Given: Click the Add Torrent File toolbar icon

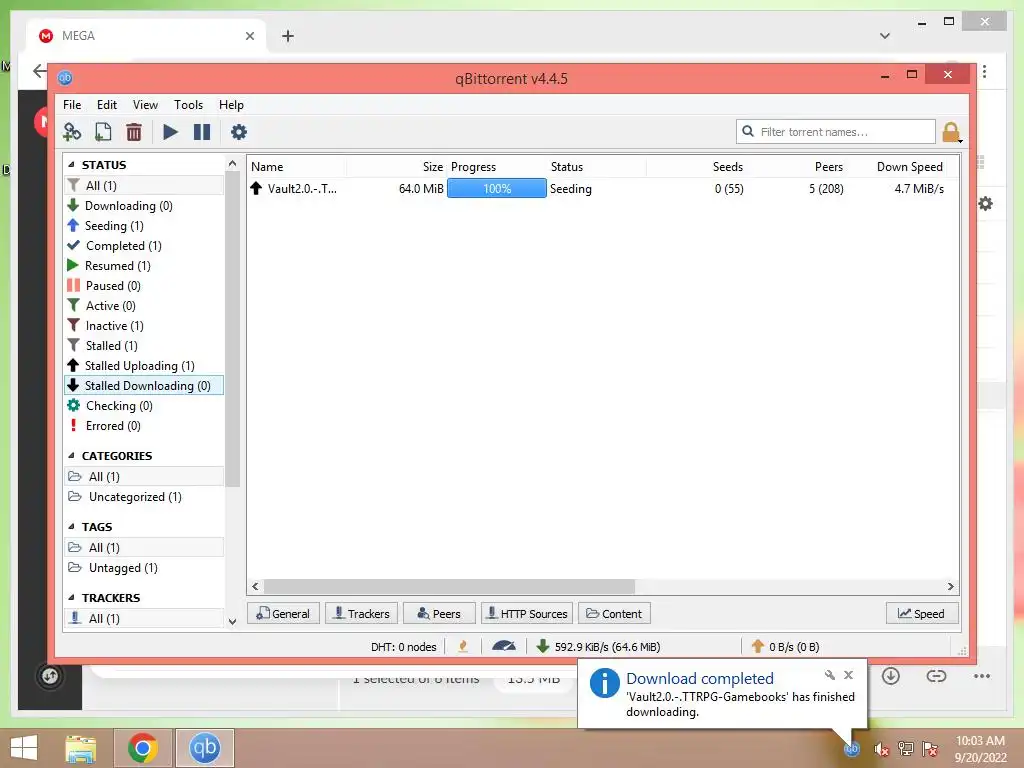Looking at the screenshot, I should click(x=103, y=132).
